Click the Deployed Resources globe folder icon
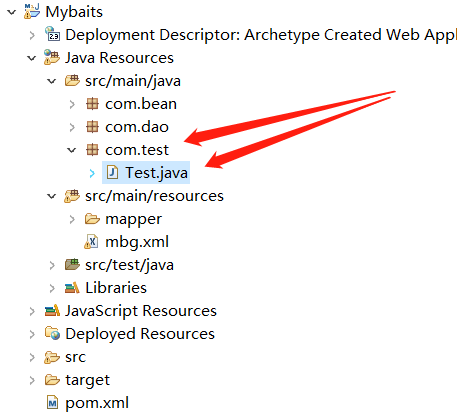The width and height of the screenshot is (457, 417). (52, 333)
